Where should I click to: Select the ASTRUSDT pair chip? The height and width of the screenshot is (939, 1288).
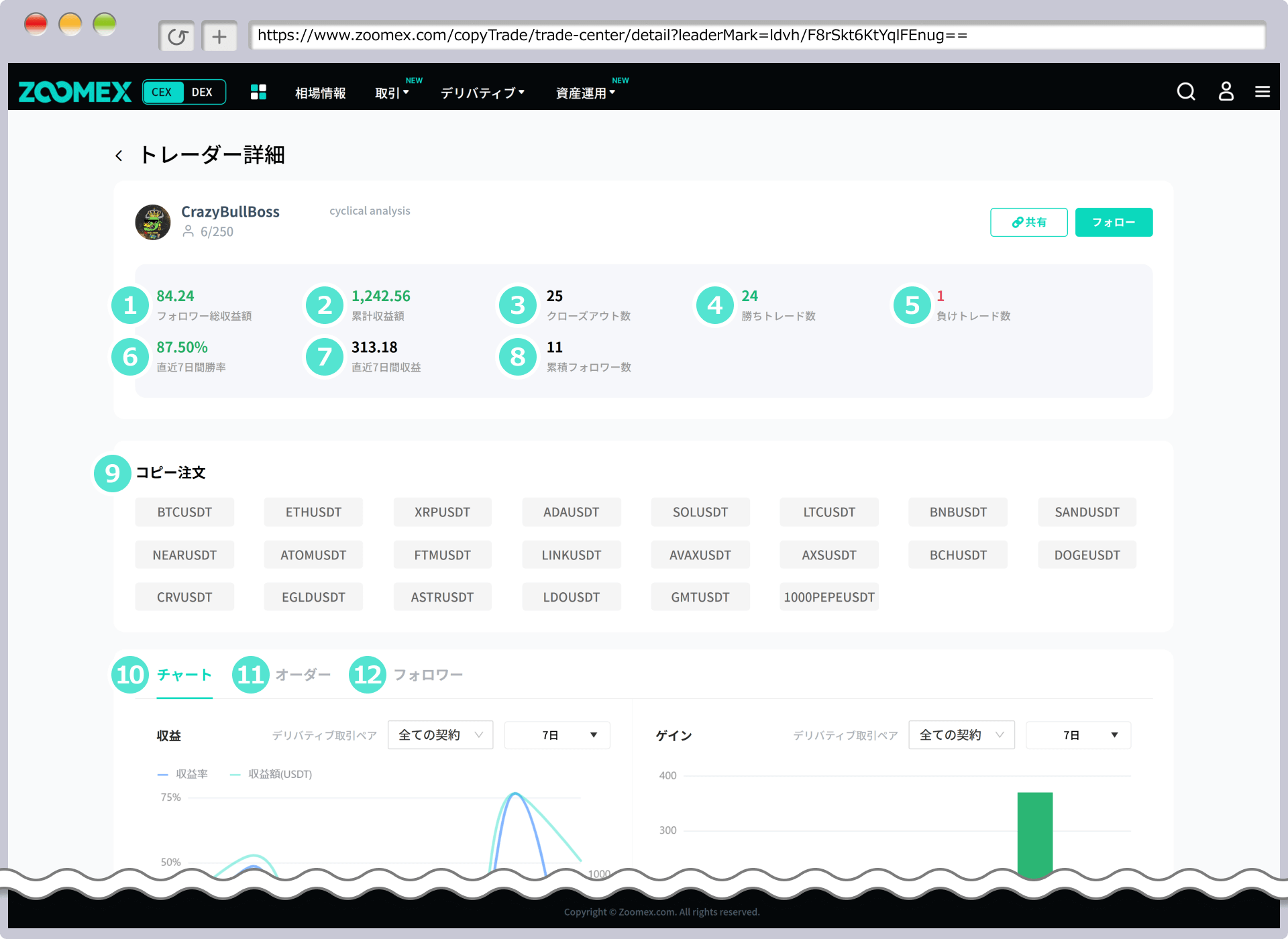point(442,597)
